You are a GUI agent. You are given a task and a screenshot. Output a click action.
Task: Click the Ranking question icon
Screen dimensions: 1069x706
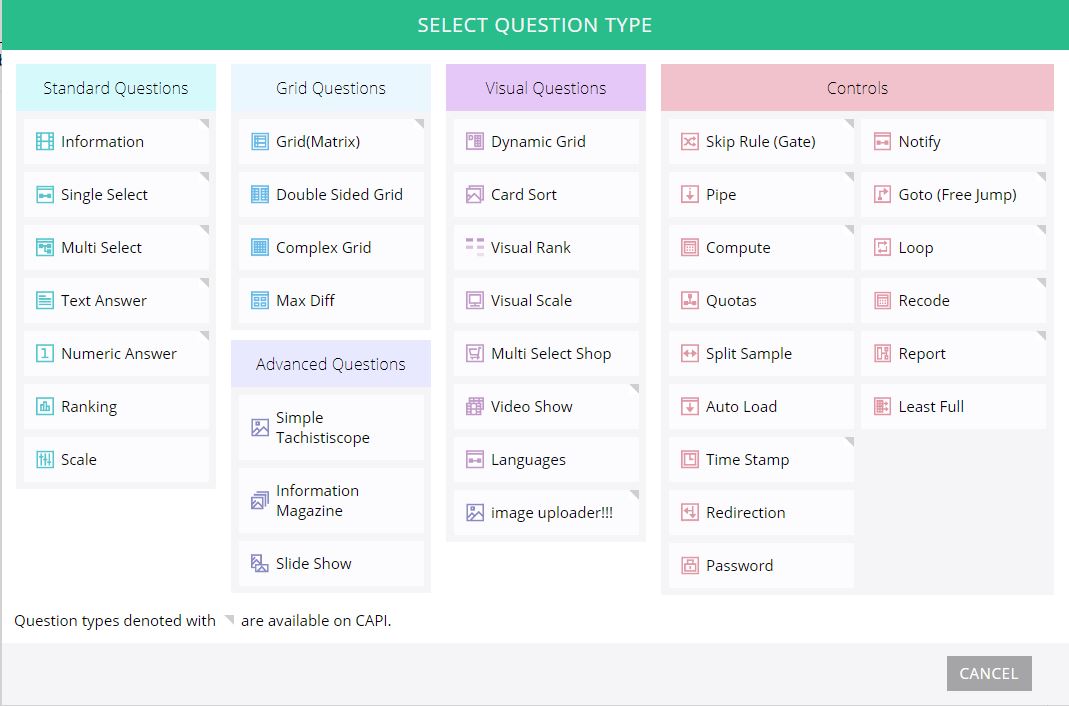45,407
